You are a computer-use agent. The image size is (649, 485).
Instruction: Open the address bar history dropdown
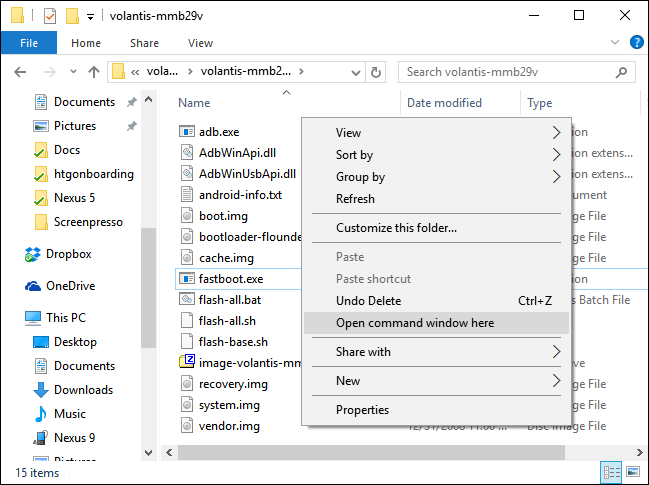355,72
